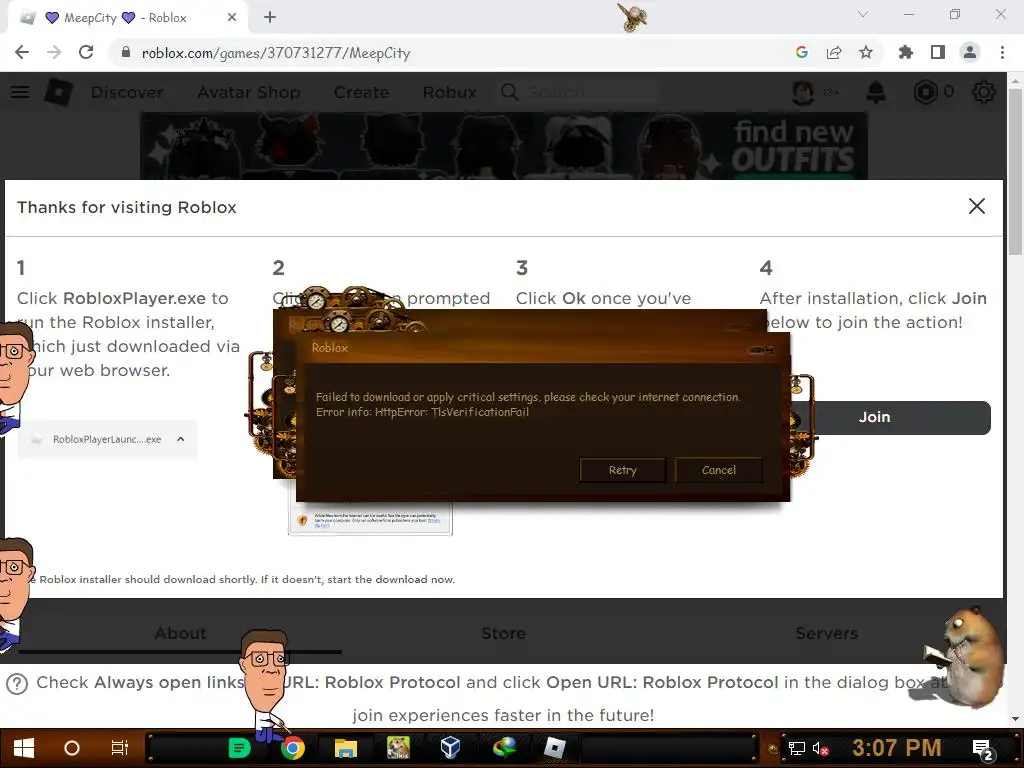The height and width of the screenshot is (768, 1024).
Task: Bookmark this page with star icon
Action: tap(866, 52)
